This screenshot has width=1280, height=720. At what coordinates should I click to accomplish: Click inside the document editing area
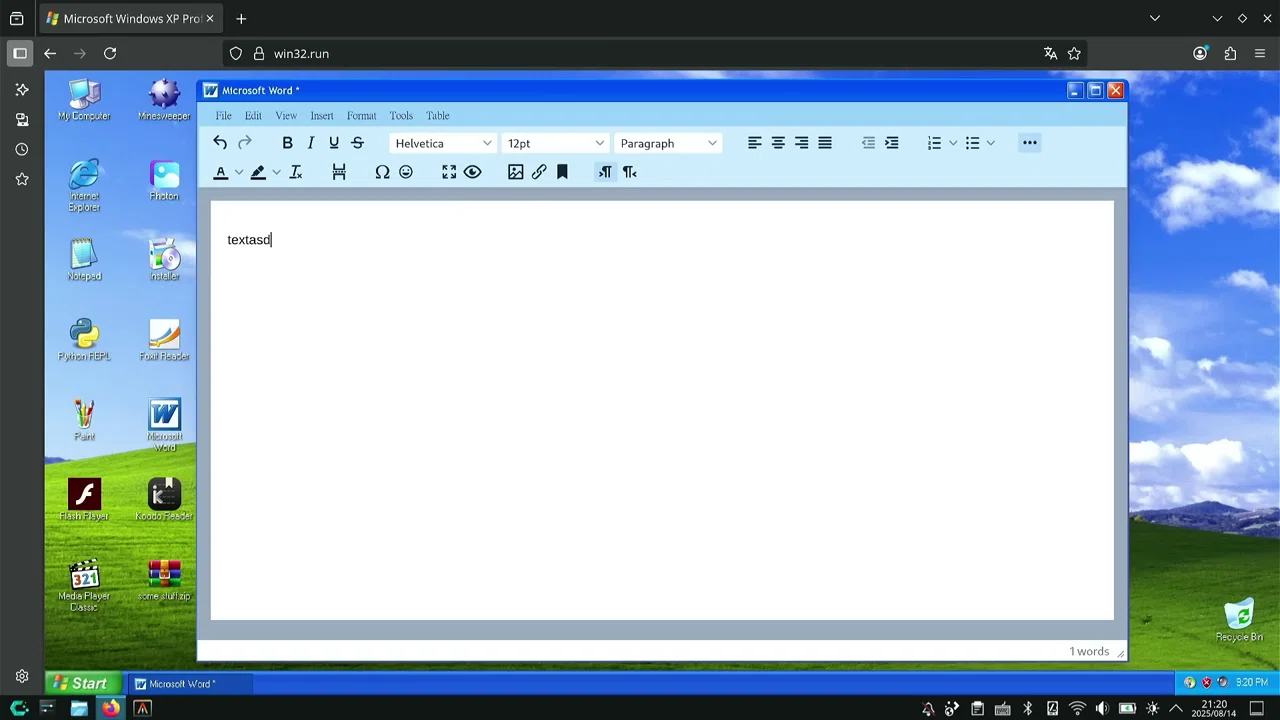point(662,411)
